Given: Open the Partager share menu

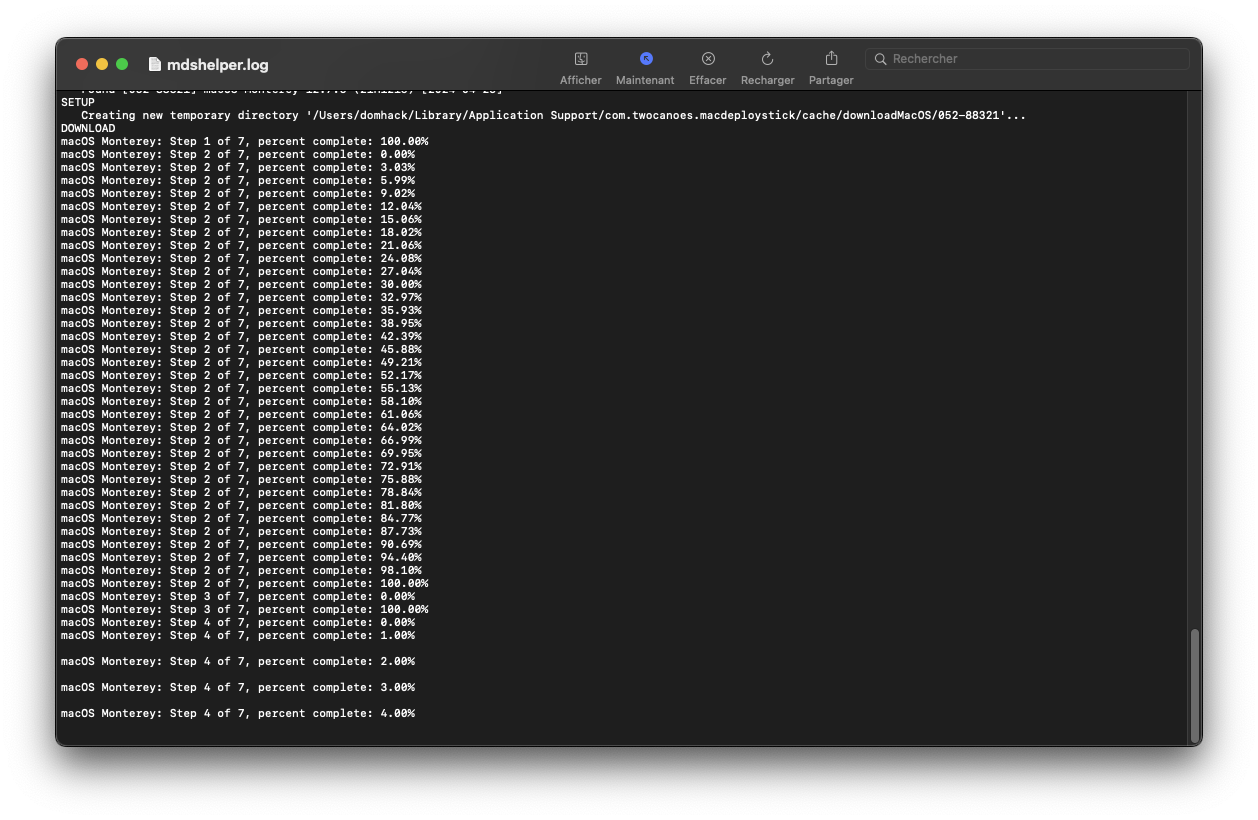Looking at the screenshot, I should click(831, 59).
